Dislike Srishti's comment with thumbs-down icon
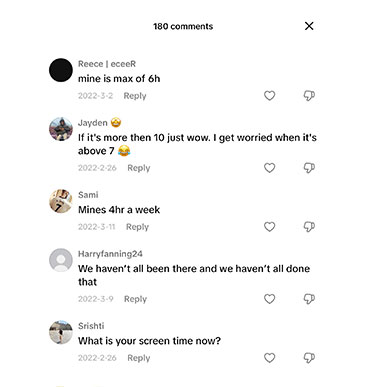 (x=309, y=358)
